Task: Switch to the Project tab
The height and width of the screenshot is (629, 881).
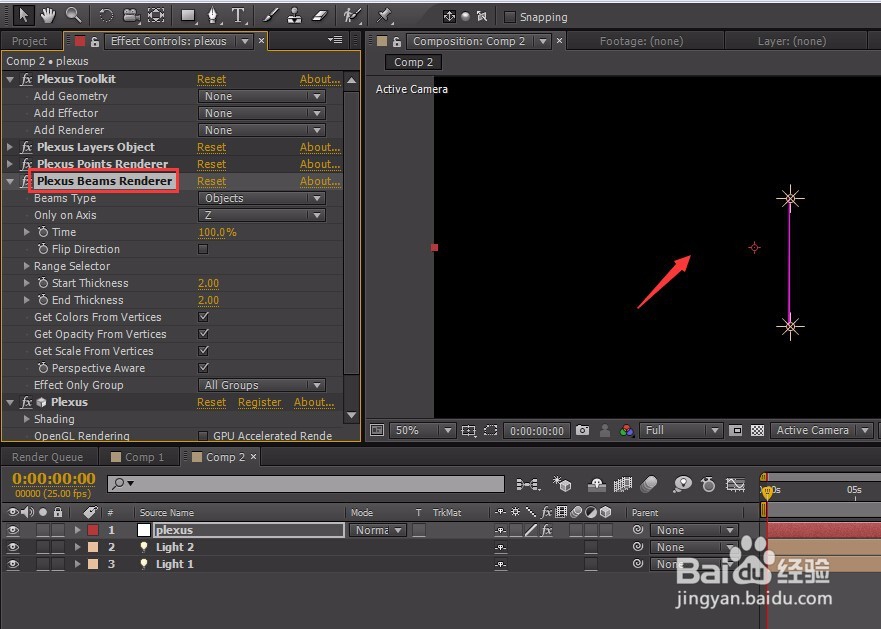Action: click(x=29, y=41)
